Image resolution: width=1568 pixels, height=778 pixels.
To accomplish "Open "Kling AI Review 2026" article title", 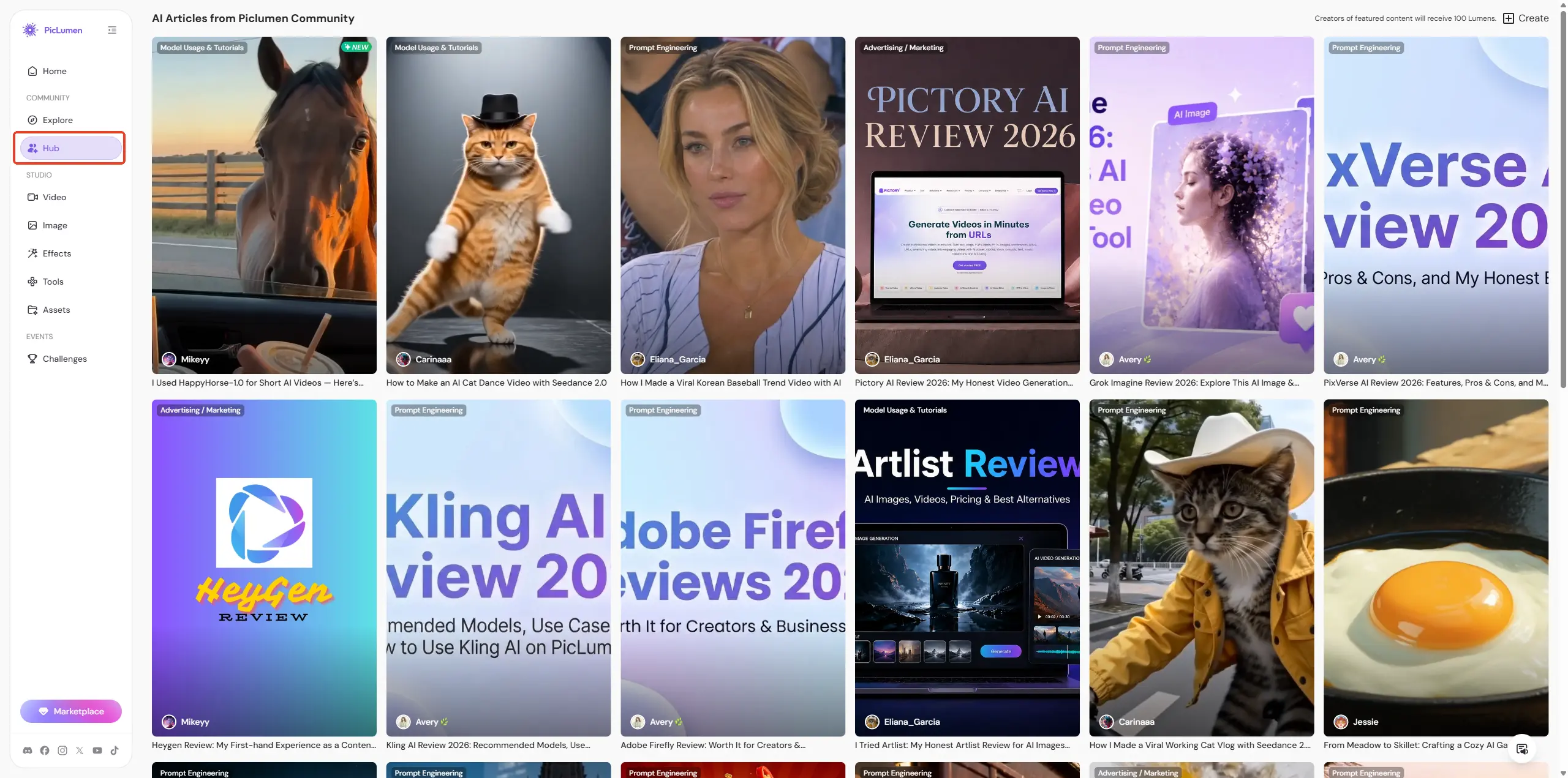I will coord(489,745).
